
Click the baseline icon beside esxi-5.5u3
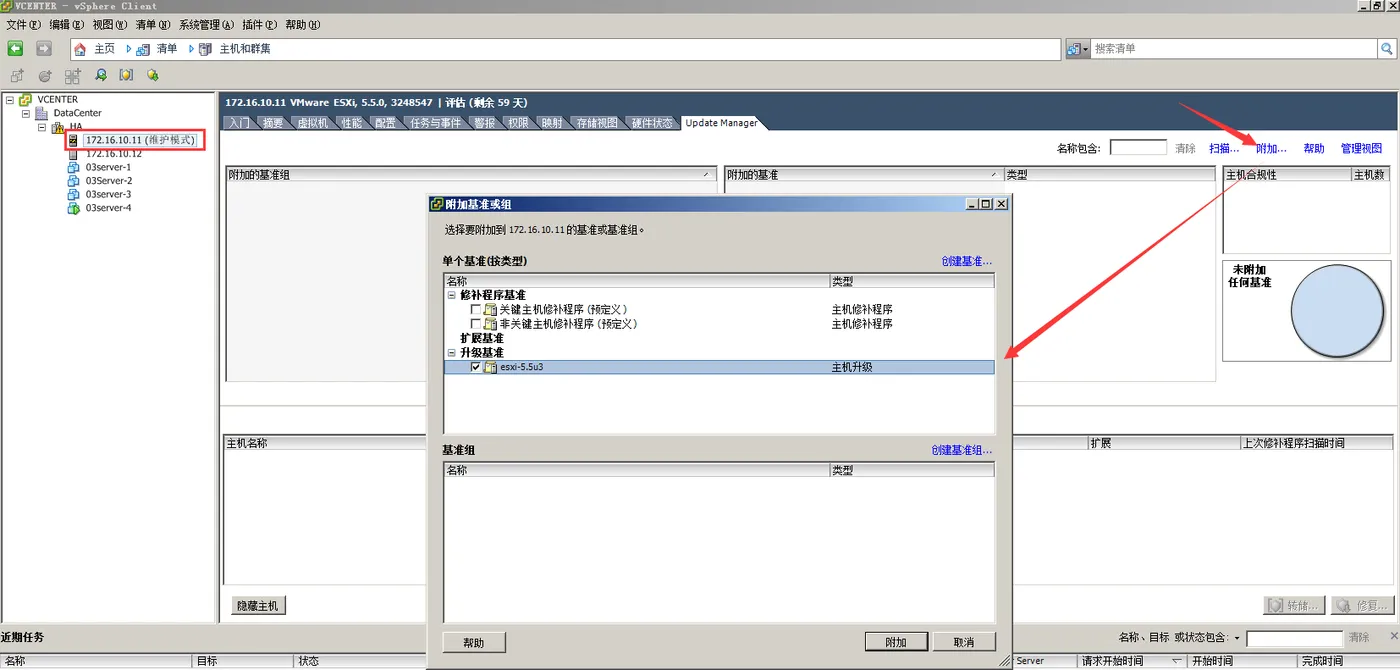[490, 367]
